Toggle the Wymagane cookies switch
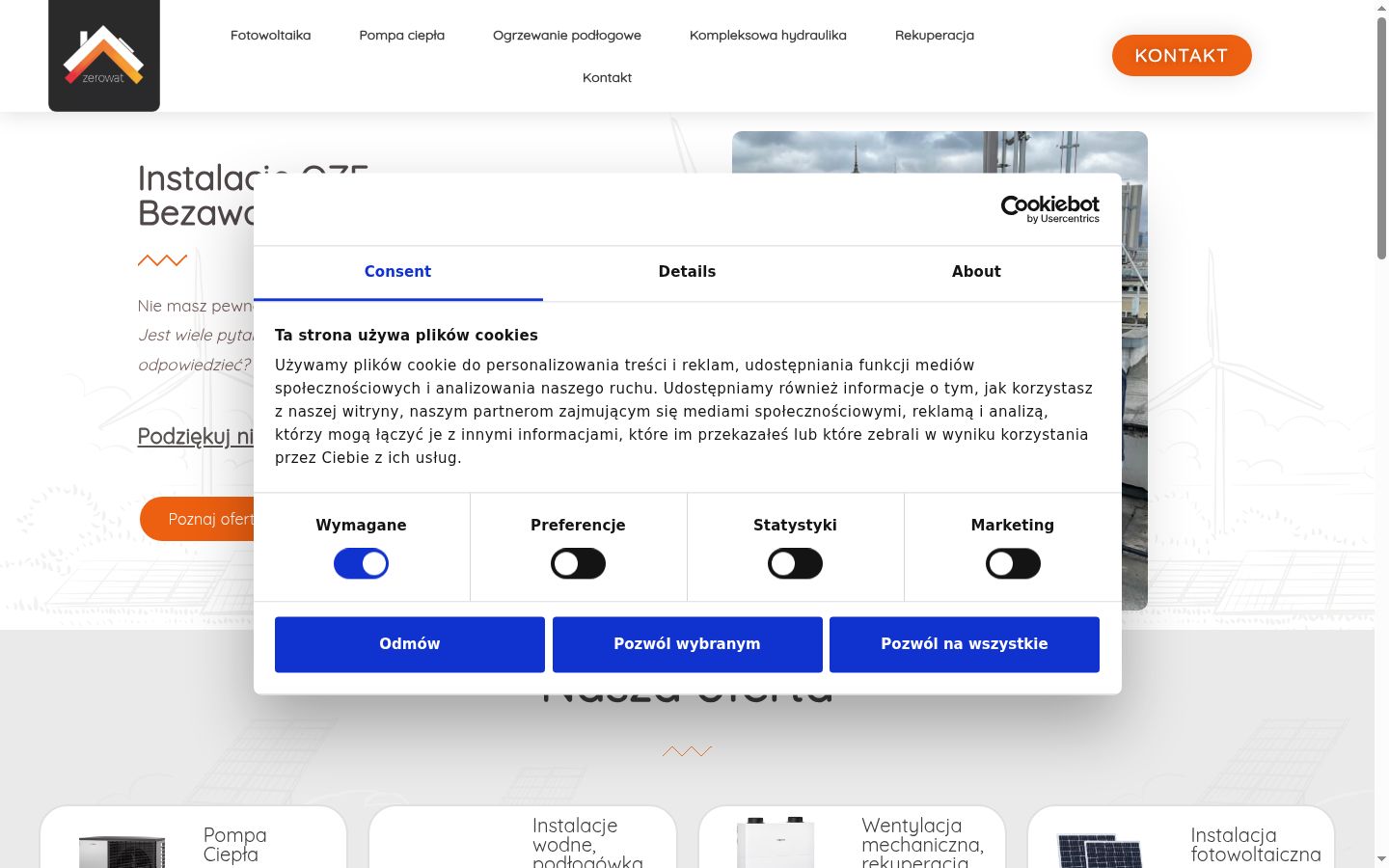The width and height of the screenshot is (1389, 868). coord(361,563)
